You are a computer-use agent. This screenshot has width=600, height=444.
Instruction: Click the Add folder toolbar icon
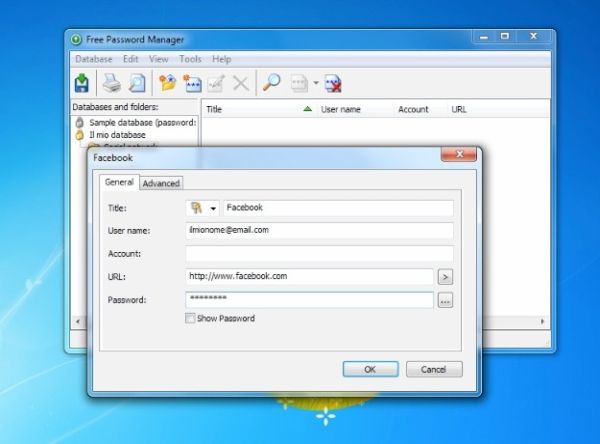tap(168, 83)
